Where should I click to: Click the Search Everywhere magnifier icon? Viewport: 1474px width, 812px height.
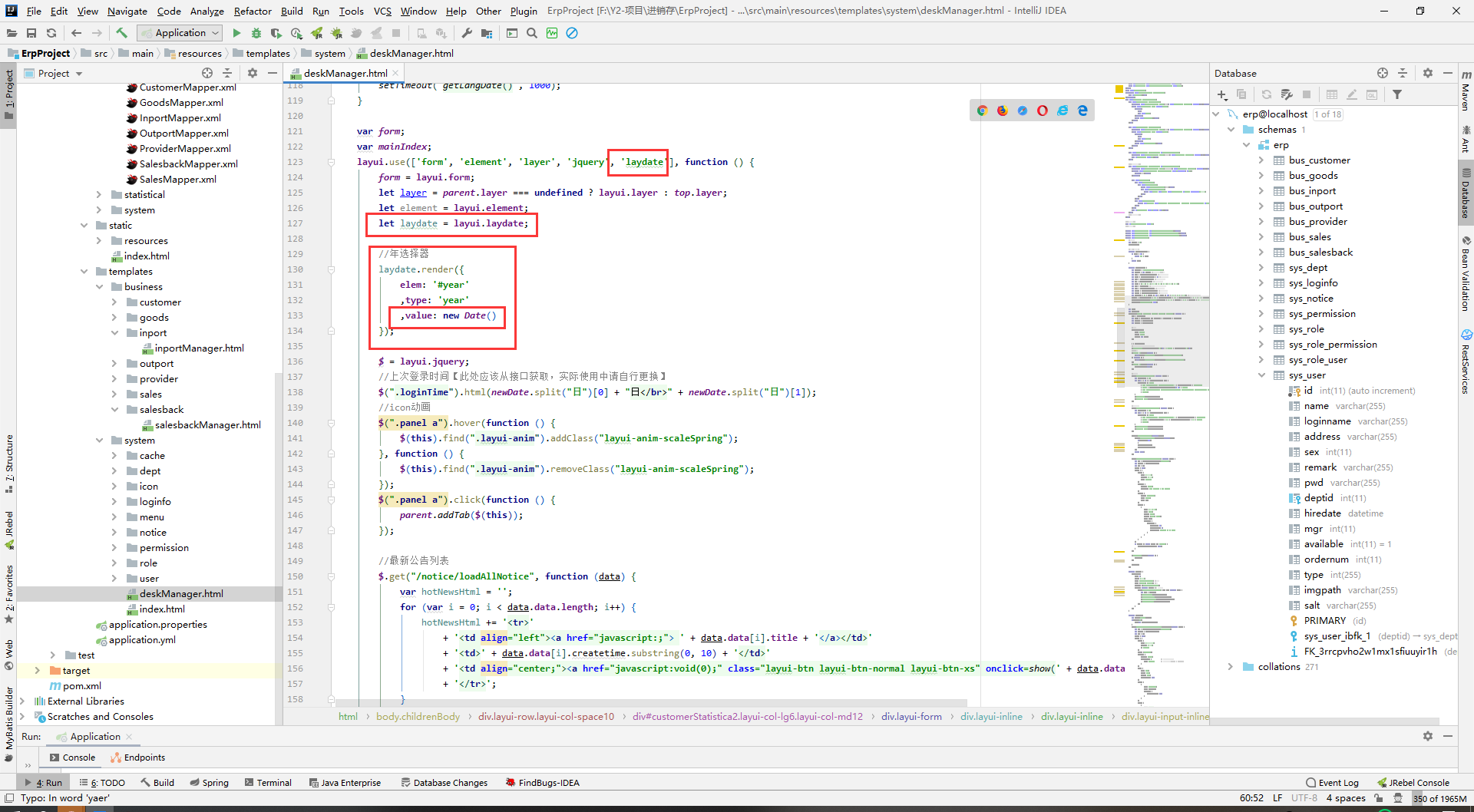tap(531, 33)
